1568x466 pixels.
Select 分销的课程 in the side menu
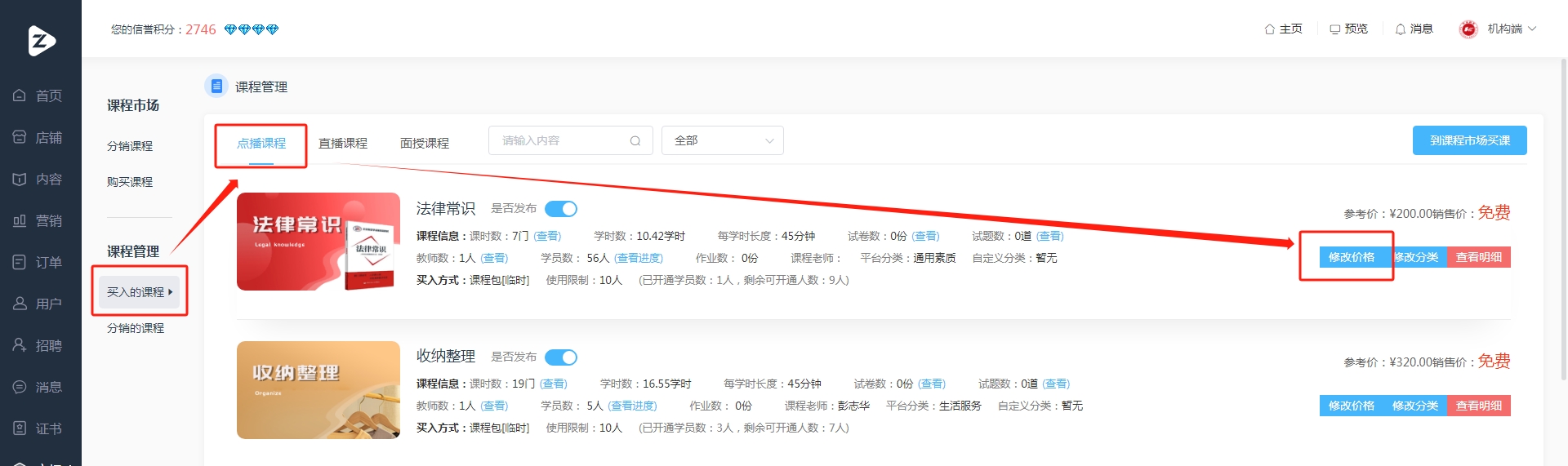tap(136, 328)
